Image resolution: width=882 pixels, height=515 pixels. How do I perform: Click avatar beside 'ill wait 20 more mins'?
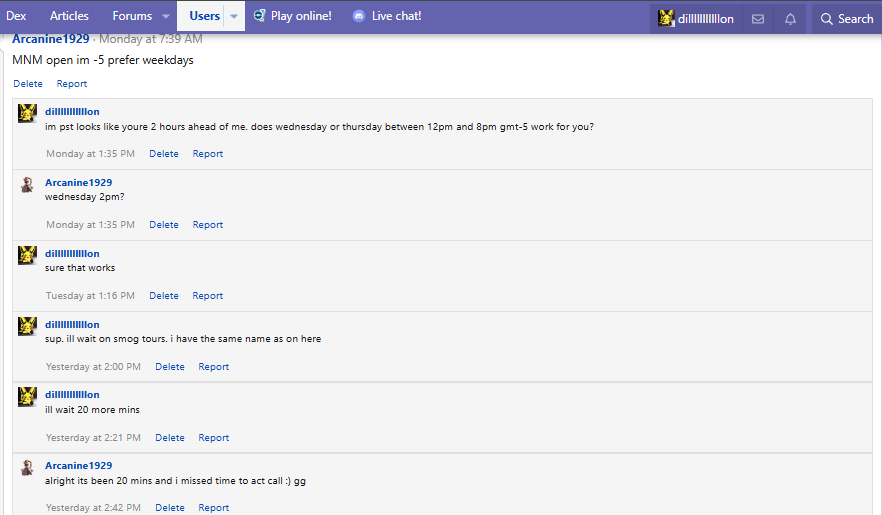coord(27,396)
